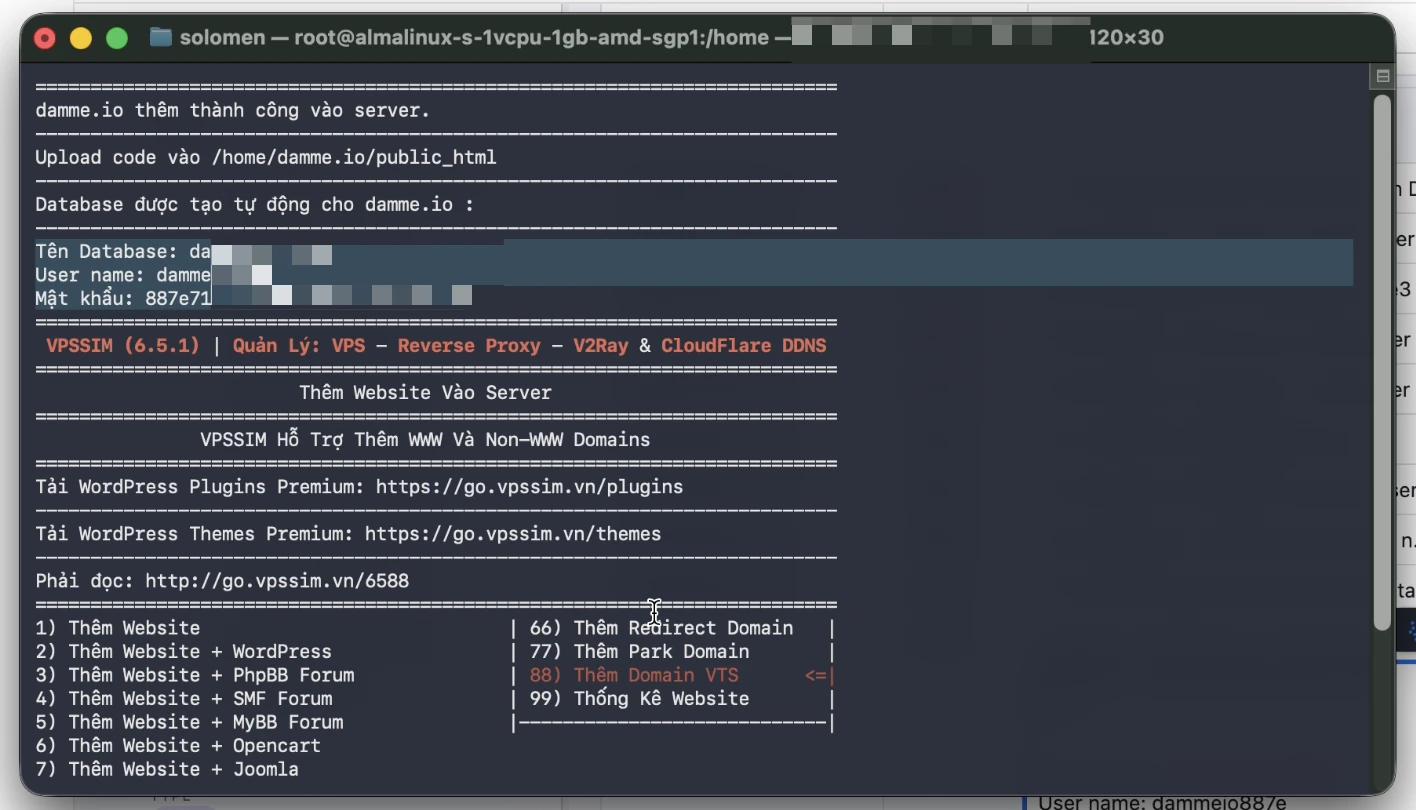Image resolution: width=1416 pixels, height=810 pixels.
Task: Click the scrollback marker icon above the scrollbar
Action: (1383, 76)
